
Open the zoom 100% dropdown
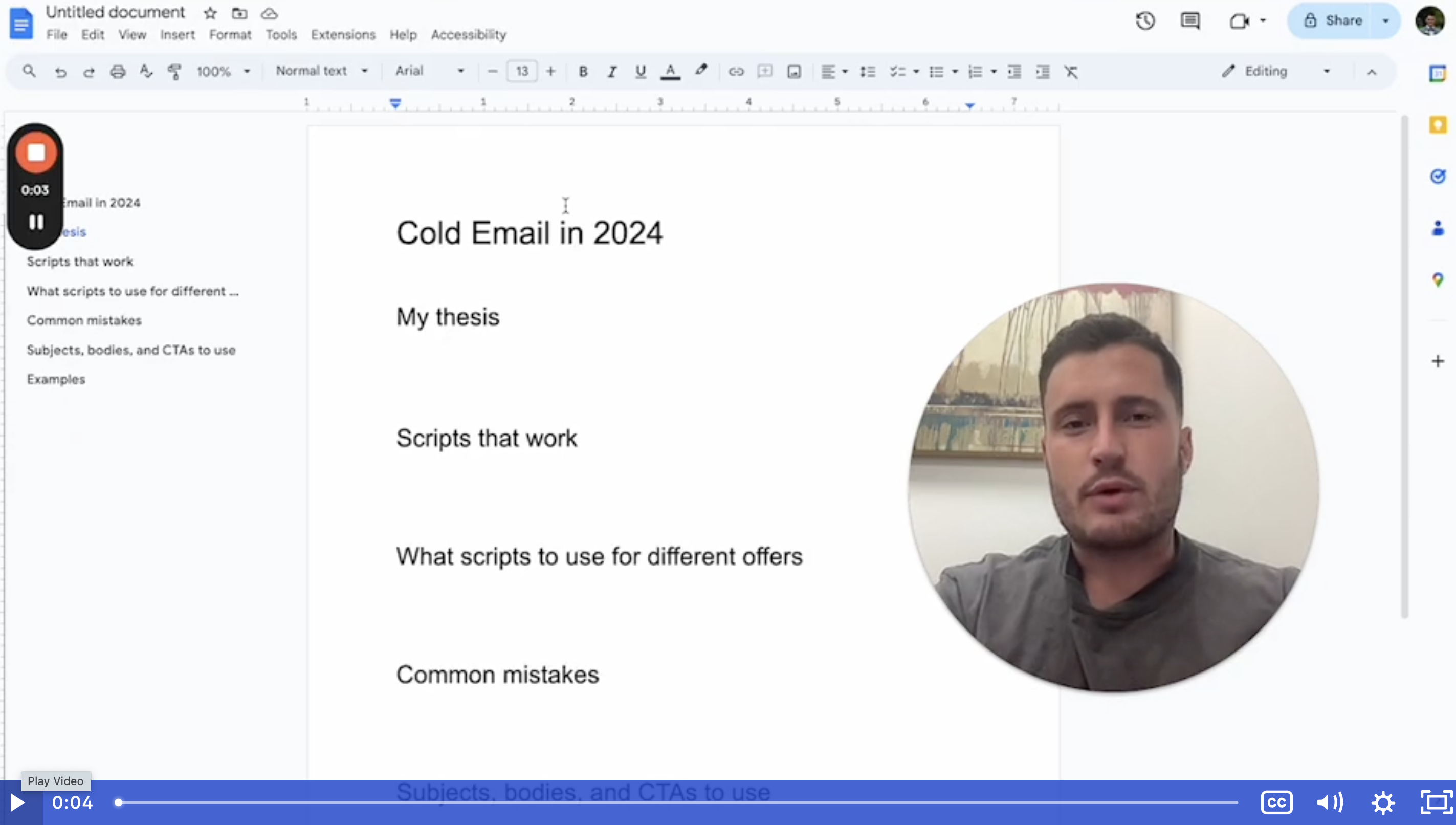click(223, 72)
